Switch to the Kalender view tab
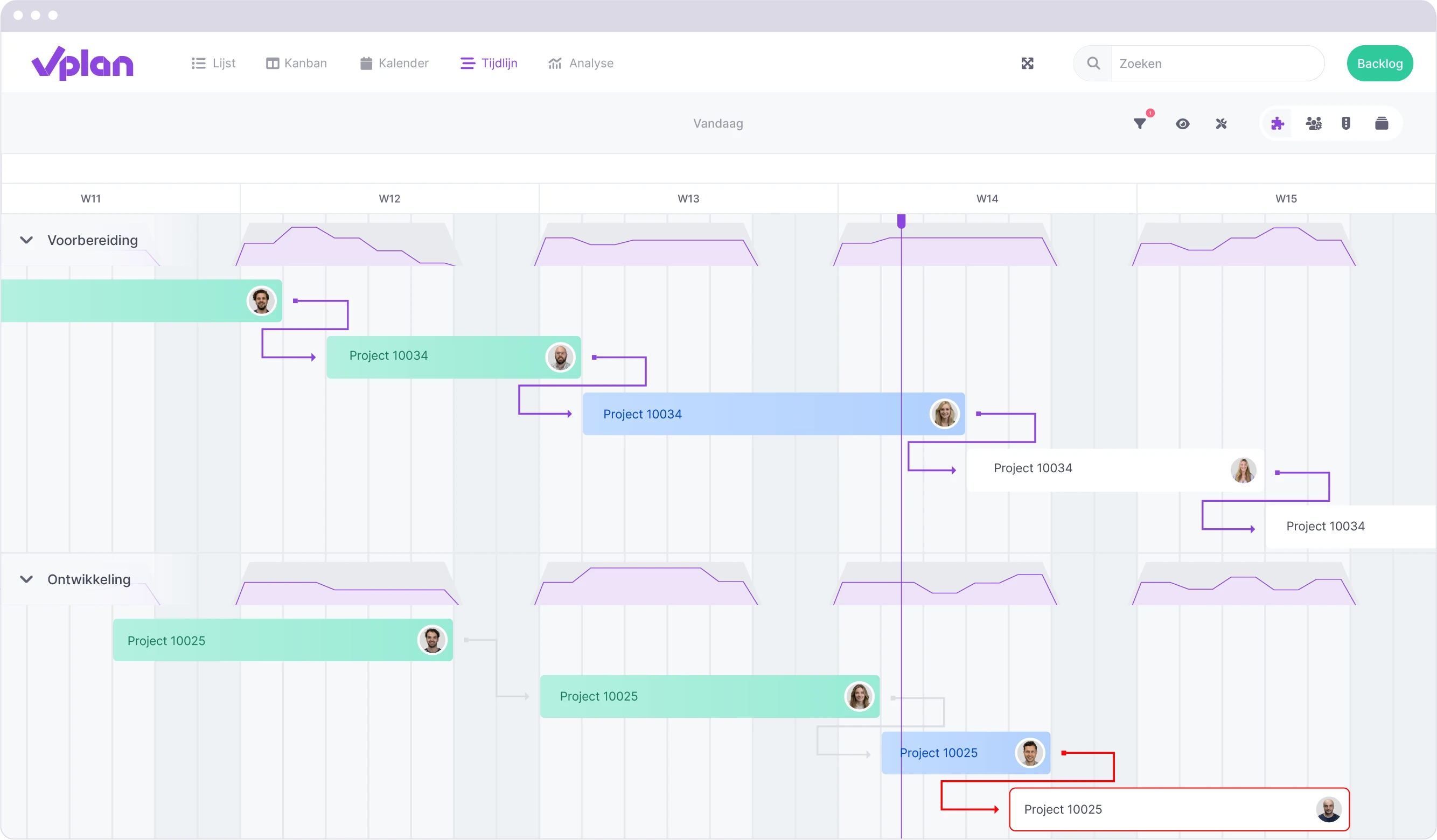1437x840 pixels. click(x=393, y=63)
